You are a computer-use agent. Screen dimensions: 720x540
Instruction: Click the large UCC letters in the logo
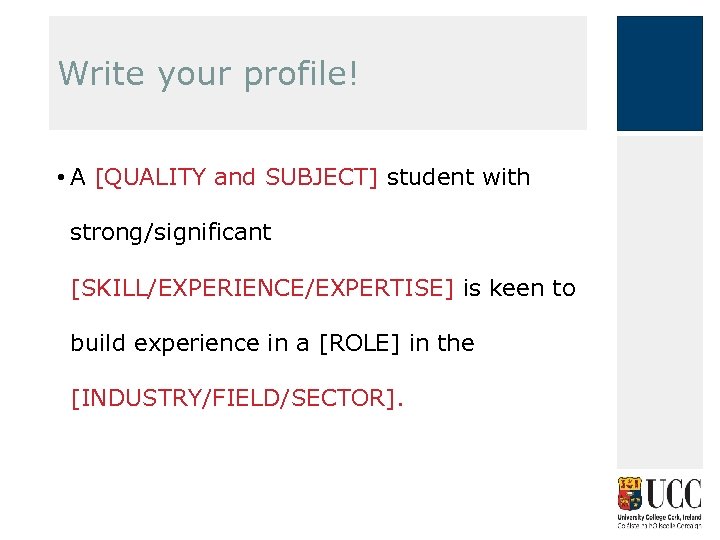(x=673, y=494)
